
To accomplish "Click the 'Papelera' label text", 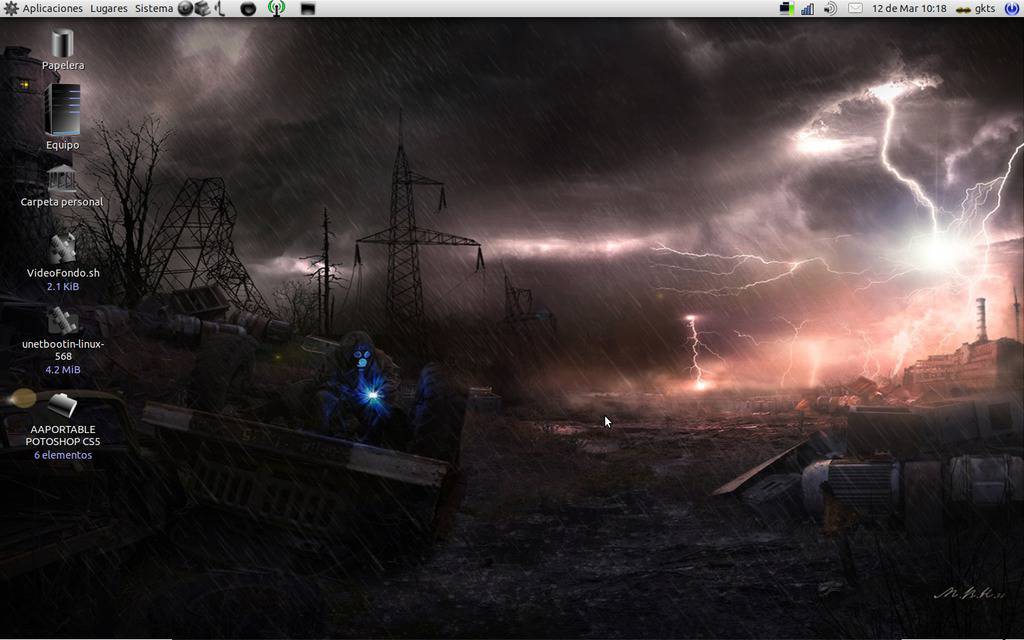I will [x=63, y=65].
